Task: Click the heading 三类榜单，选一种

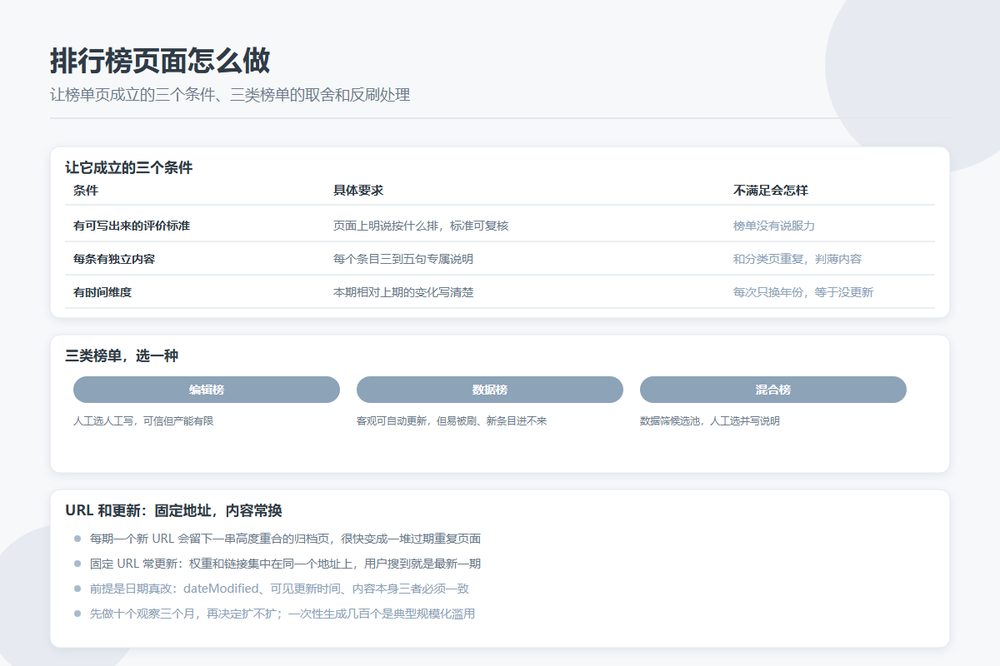Action: click(121, 356)
